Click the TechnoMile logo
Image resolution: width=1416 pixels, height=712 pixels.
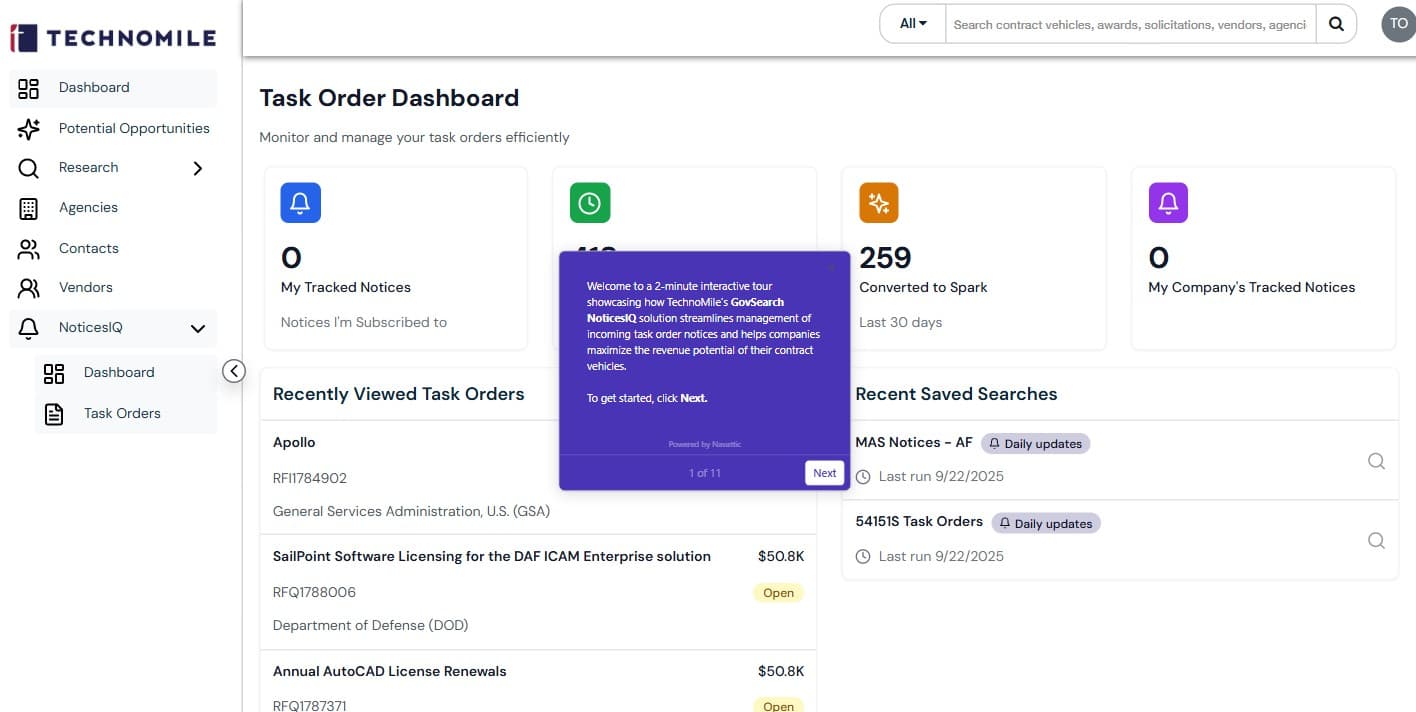(113, 38)
